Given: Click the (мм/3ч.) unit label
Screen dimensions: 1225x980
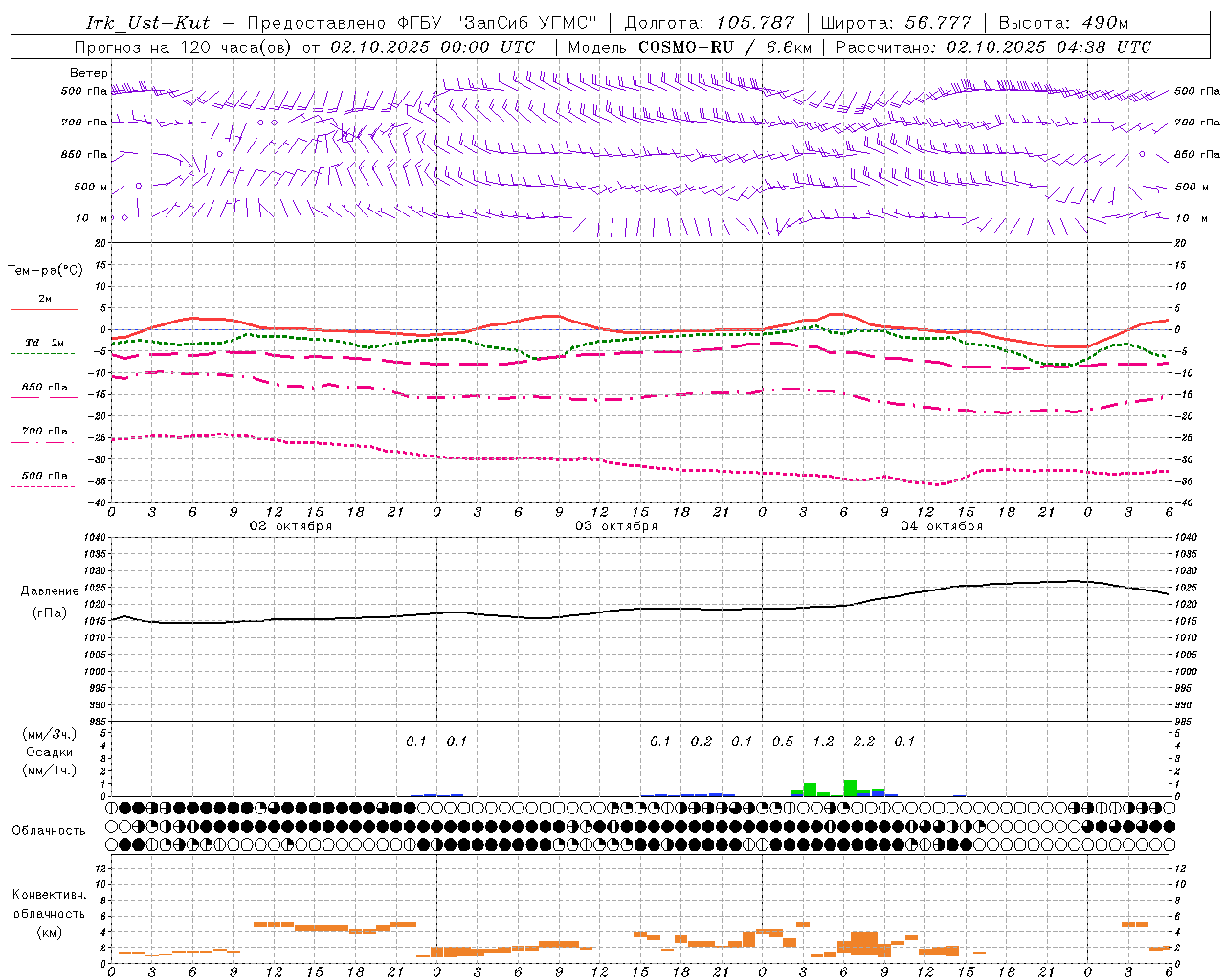Looking at the screenshot, I should 50,734.
